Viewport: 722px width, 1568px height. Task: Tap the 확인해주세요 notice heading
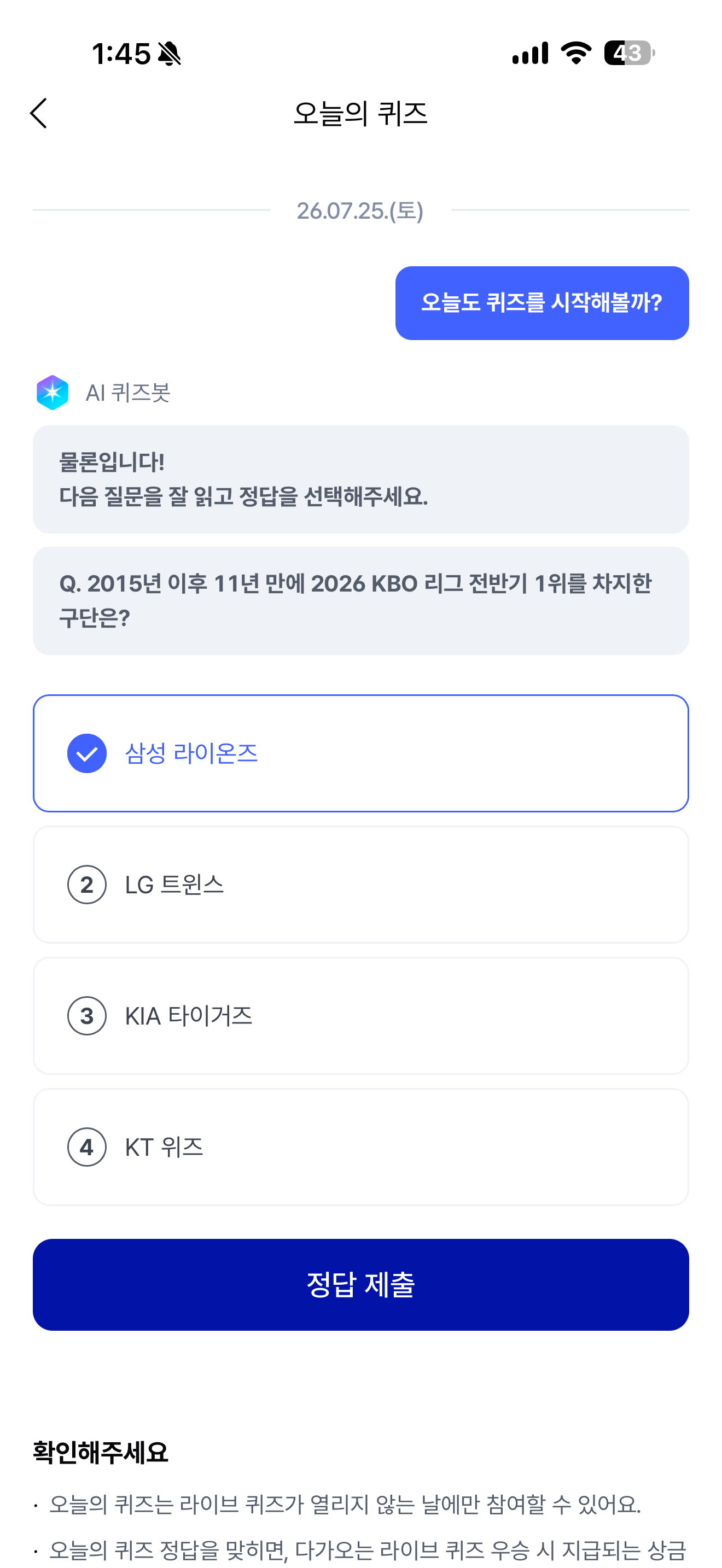(x=101, y=1453)
